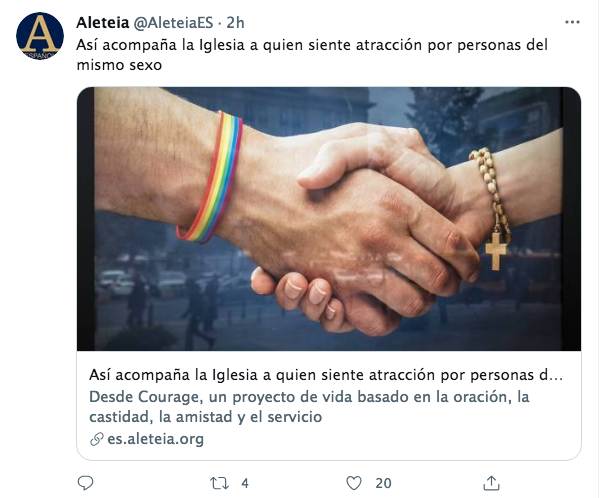The width and height of the screenshot is (600, 498).
Task: Click the 2h timestamp
Action: click(235, 23)
